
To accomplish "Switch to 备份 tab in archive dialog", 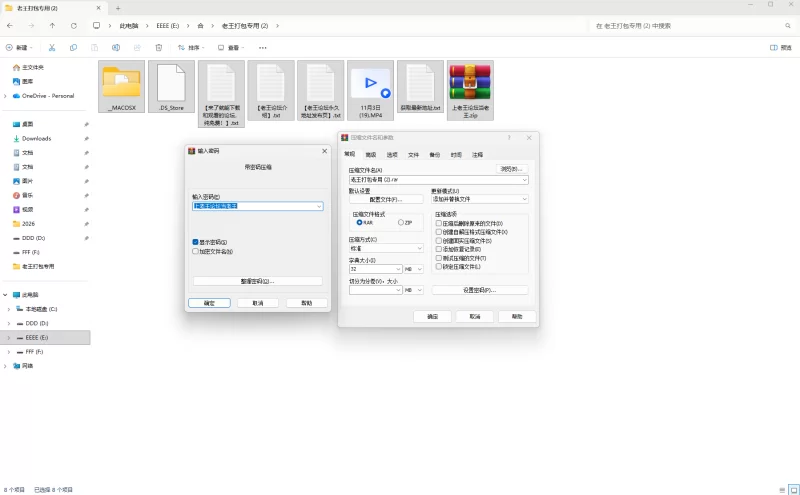I will [x=435, y=155].
